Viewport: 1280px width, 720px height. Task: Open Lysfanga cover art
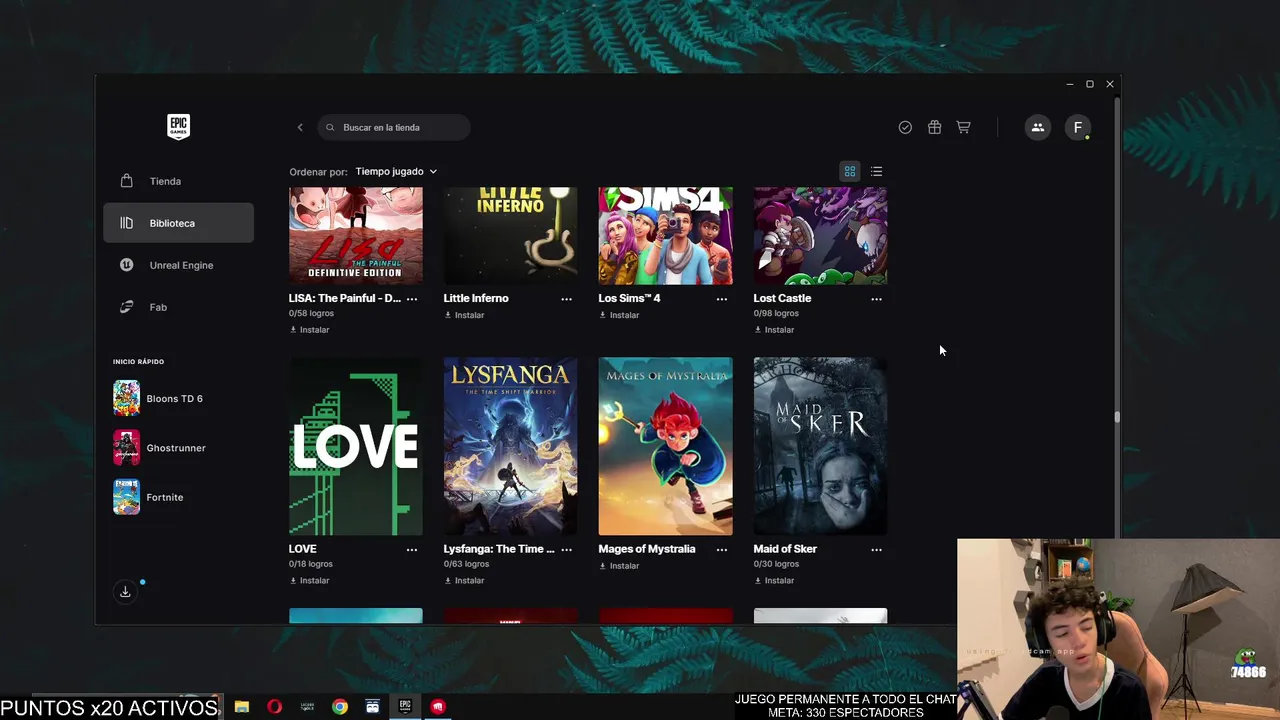coord(511,446)
